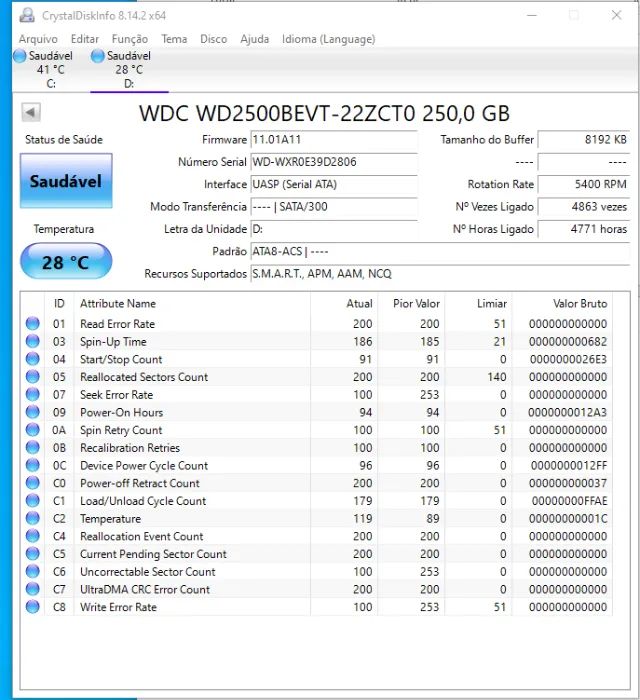The height and width of the screenshot is (700, 640).
Task: Click status orb for Load/Unload Cycle Count
Action: tap(33, 500)
